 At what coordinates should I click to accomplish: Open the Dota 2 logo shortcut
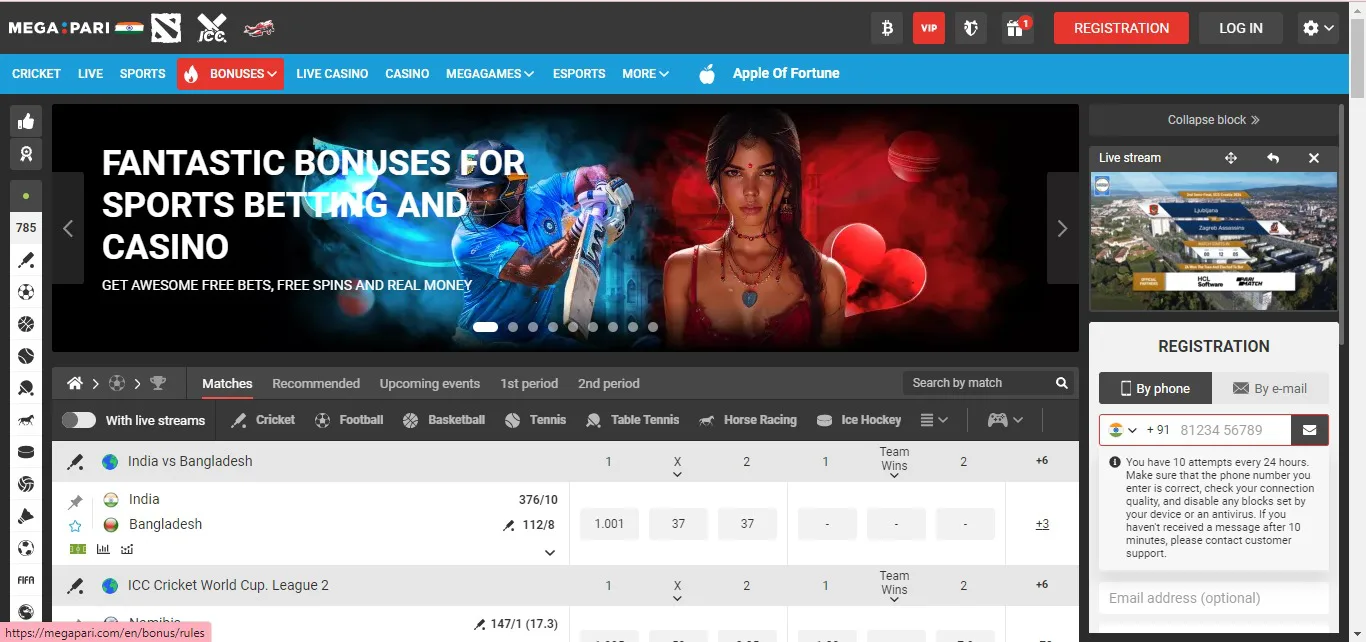[x=166, y=28]
